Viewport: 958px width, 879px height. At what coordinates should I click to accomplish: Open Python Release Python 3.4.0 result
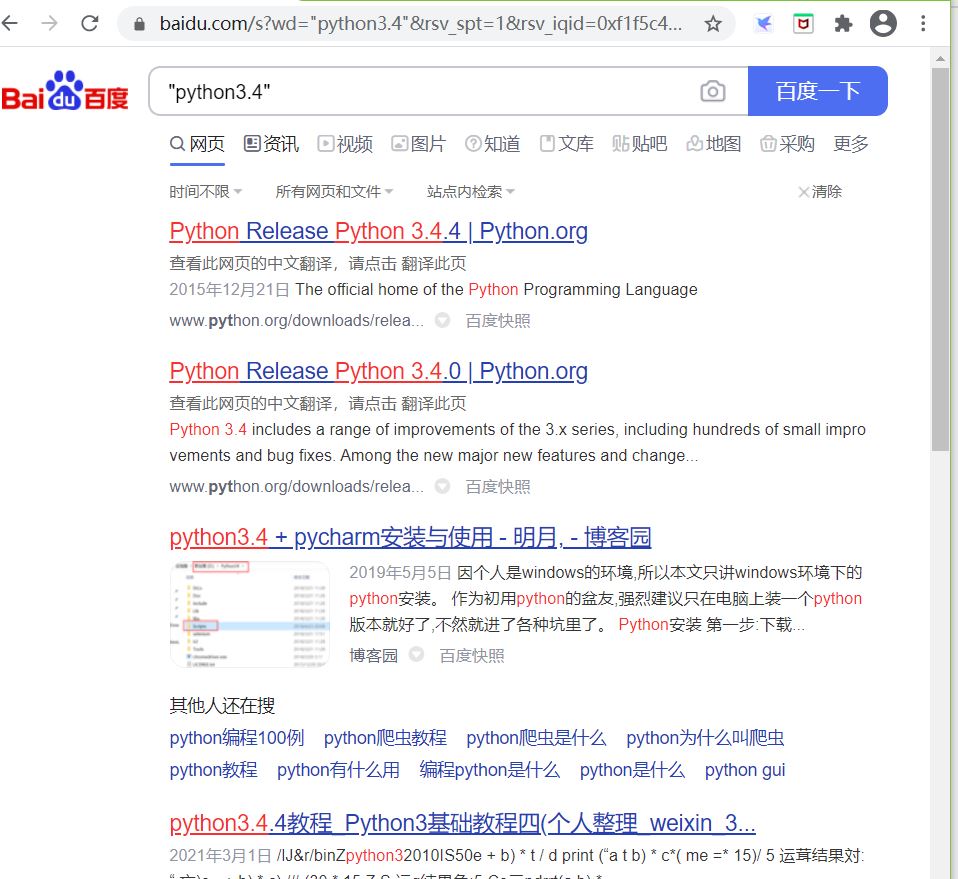[x=378, y=371]
